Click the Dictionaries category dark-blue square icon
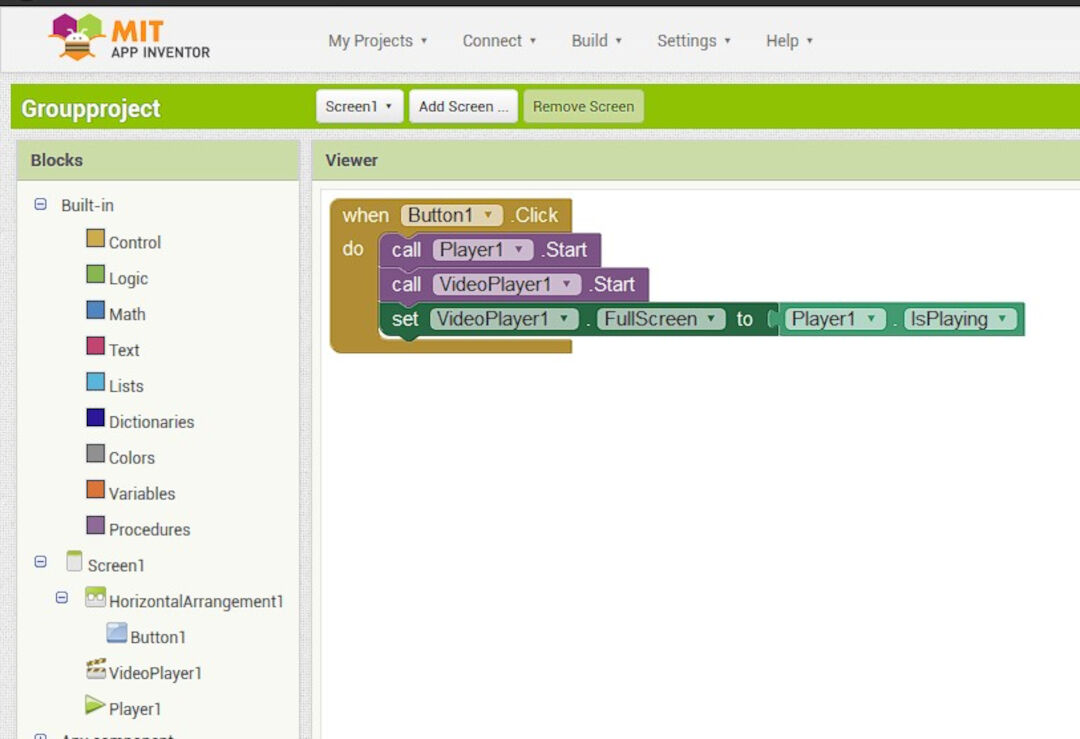This screenshot has height=739, width=1080. [x=96, y=417]
